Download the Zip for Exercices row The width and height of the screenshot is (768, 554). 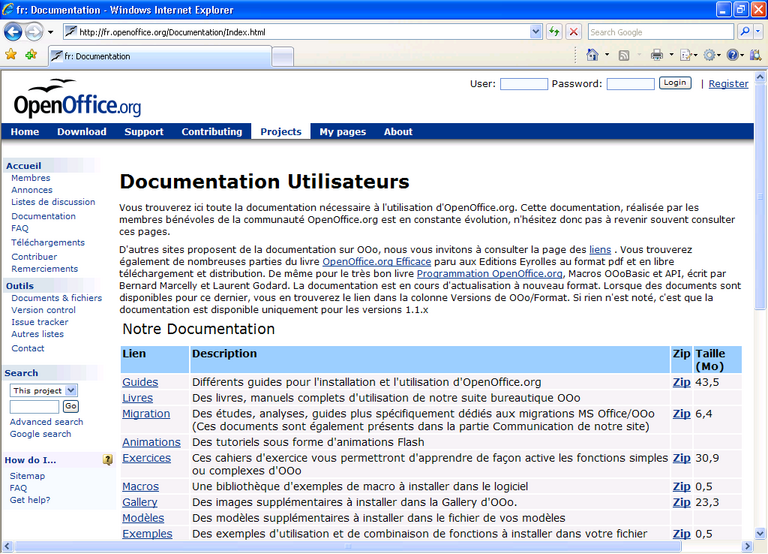pyautogui.click(x=681, y=458)
